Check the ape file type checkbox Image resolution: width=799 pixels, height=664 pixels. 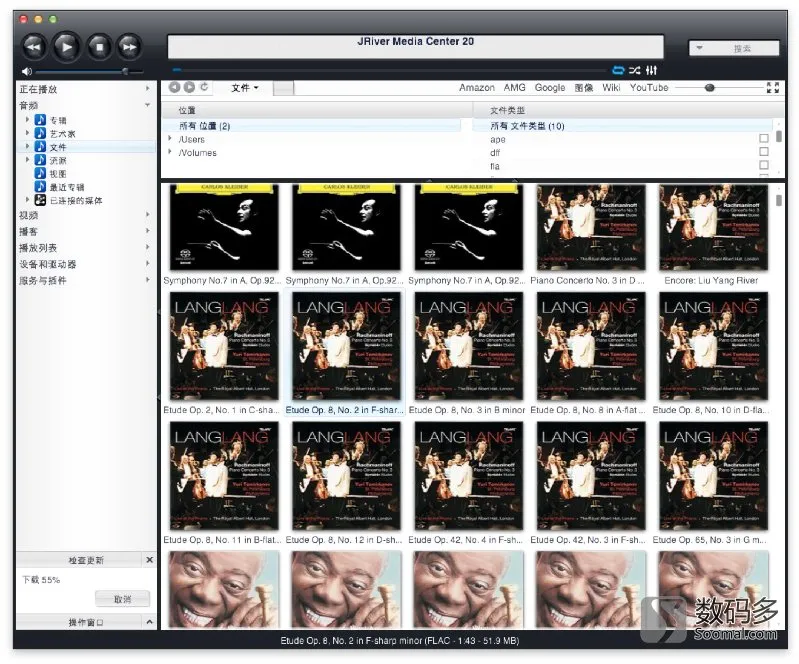tap(763, 138)
